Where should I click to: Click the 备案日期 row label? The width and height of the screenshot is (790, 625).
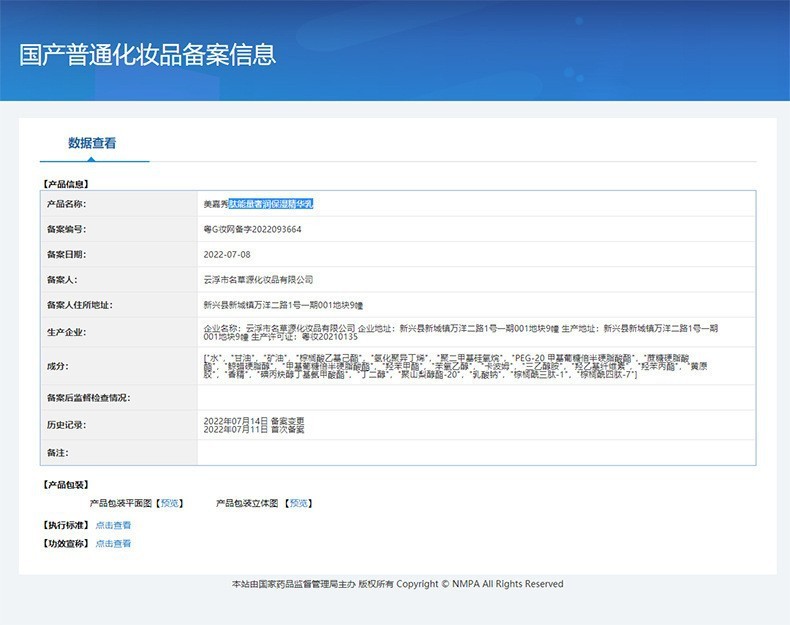67,254
